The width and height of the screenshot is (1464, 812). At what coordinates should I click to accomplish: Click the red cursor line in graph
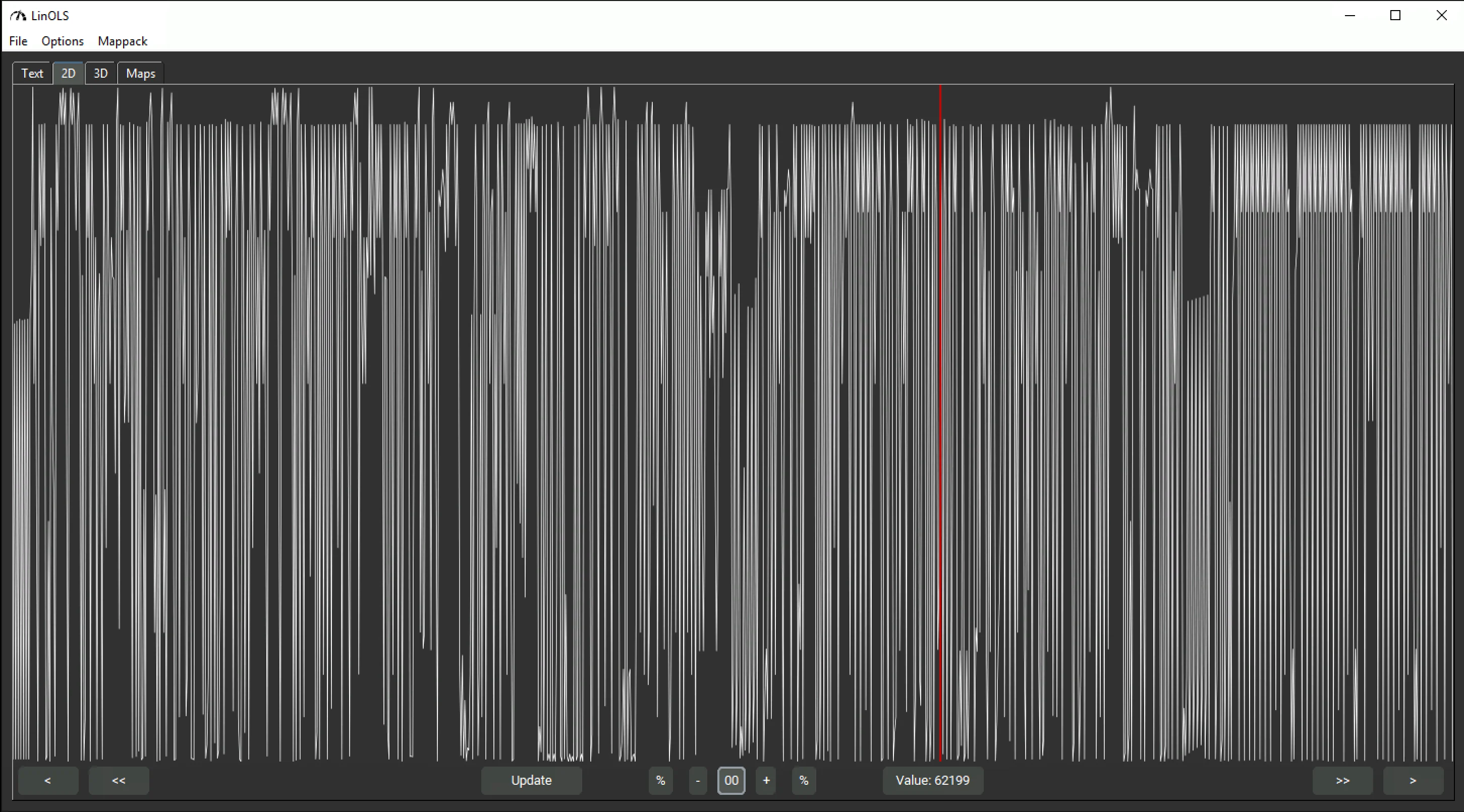point(940,423)
